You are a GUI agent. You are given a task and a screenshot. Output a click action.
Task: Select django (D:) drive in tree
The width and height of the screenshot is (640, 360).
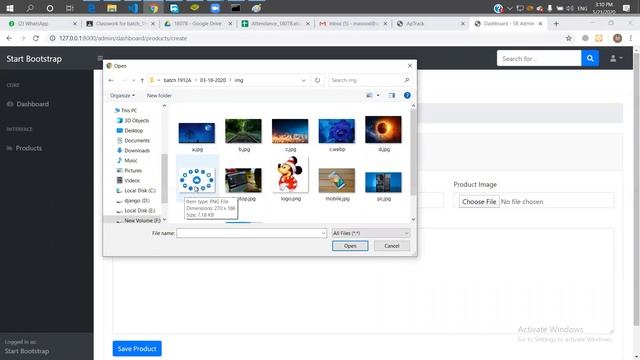point(137,201)
